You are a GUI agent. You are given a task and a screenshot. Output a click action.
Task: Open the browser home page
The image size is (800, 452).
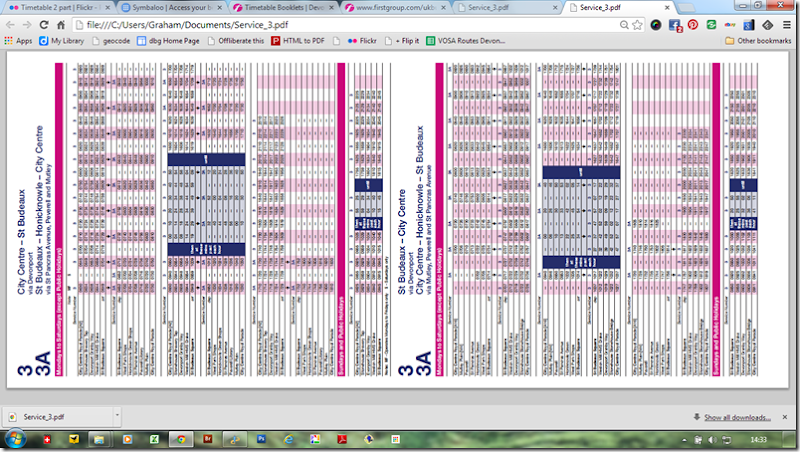tap(61, 25)
